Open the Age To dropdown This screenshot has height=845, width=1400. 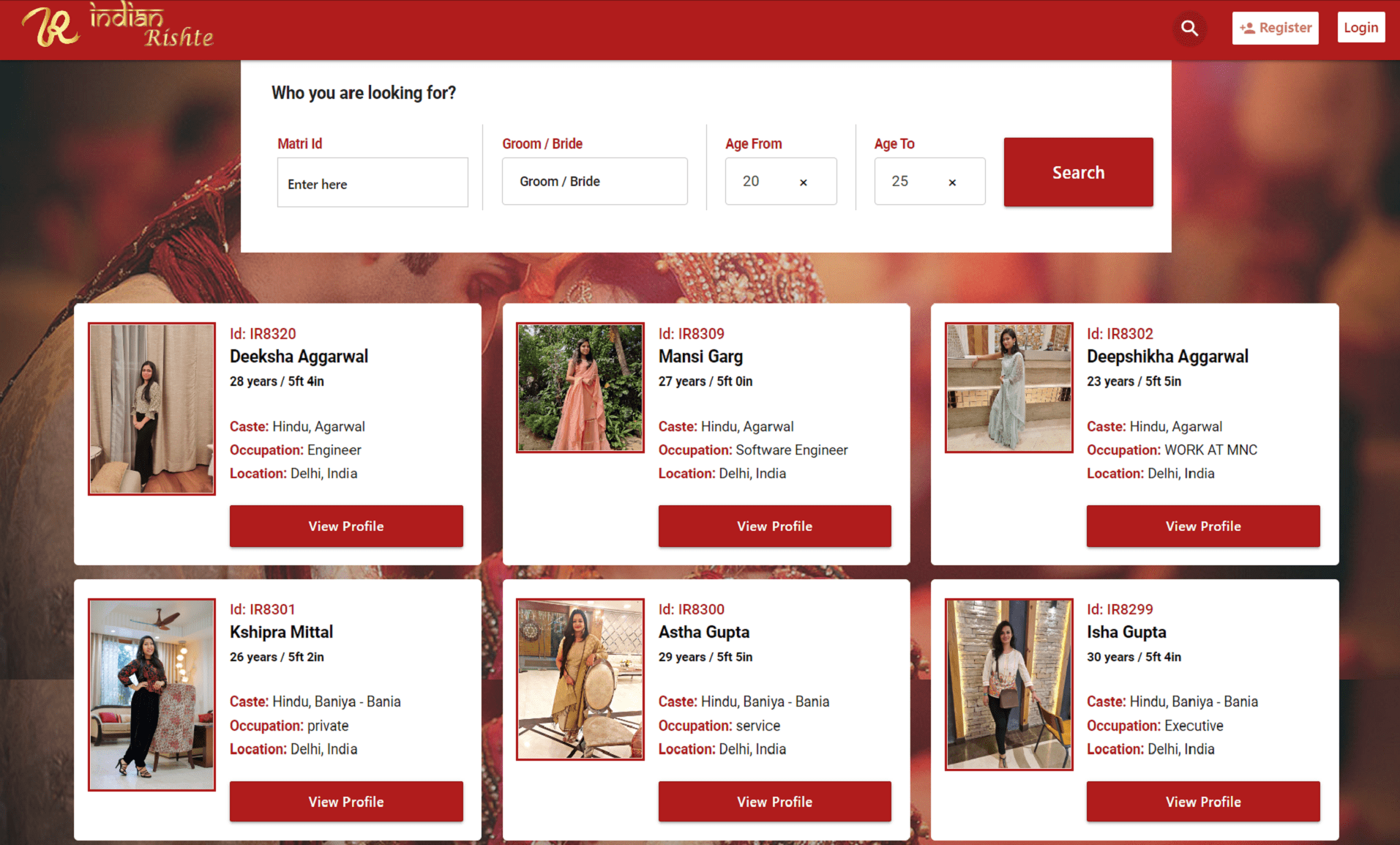[x=915, y=182]
